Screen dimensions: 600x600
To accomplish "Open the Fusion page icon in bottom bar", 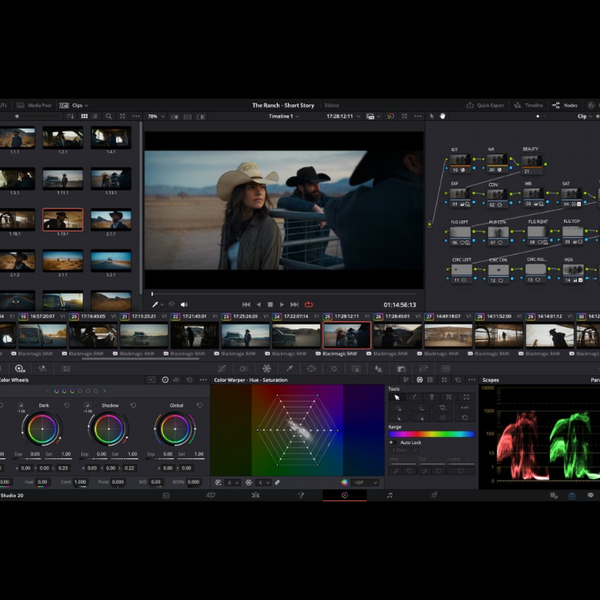I will click(300, 495).
